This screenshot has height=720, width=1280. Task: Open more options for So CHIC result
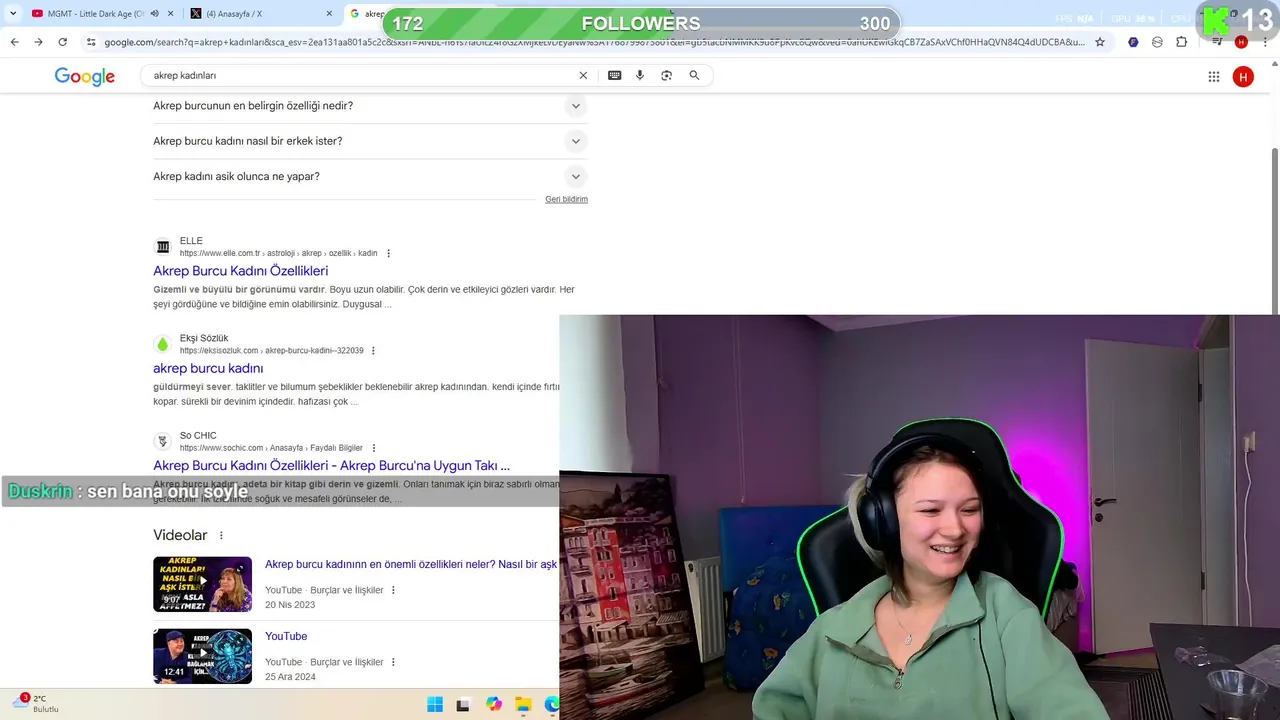(x=373, y=448)
